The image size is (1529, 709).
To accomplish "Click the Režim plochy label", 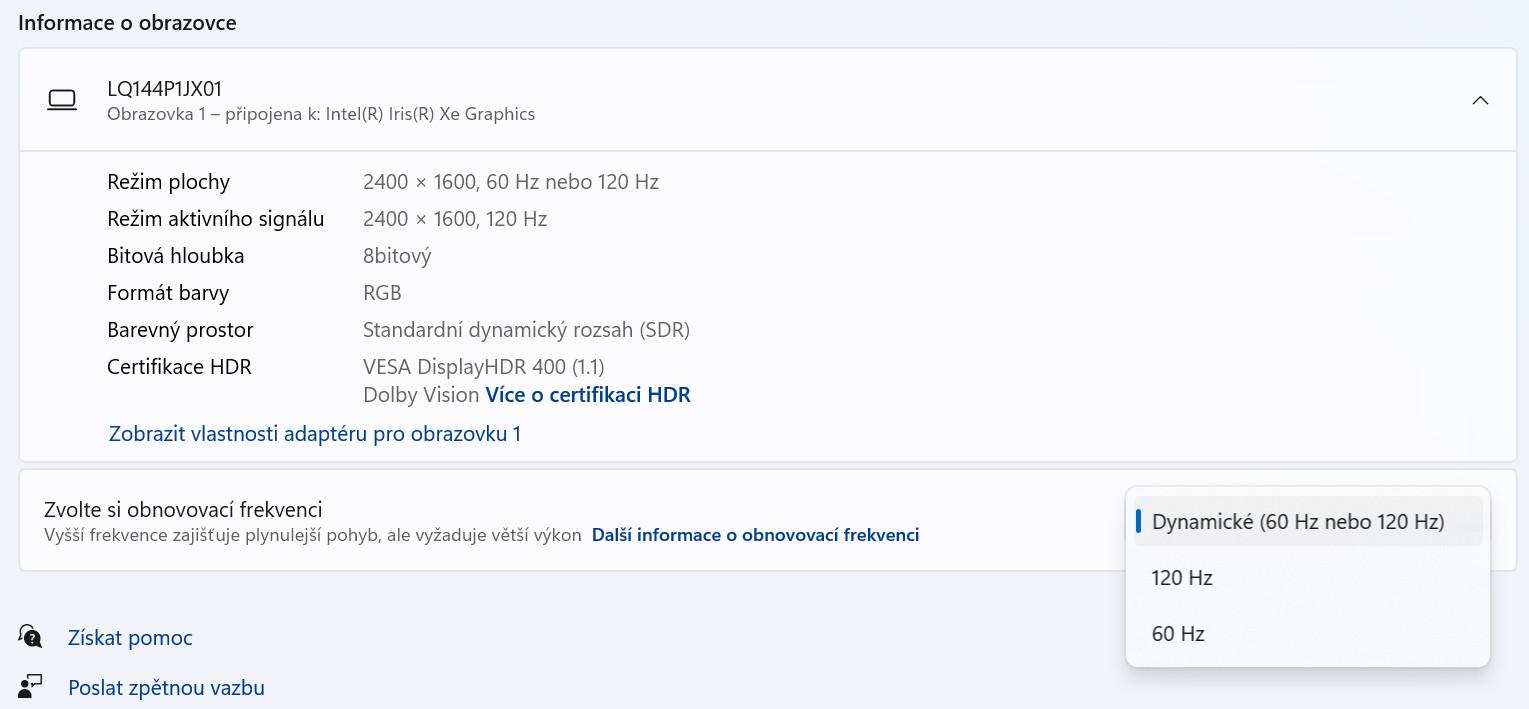I will [x=168, y=182].
